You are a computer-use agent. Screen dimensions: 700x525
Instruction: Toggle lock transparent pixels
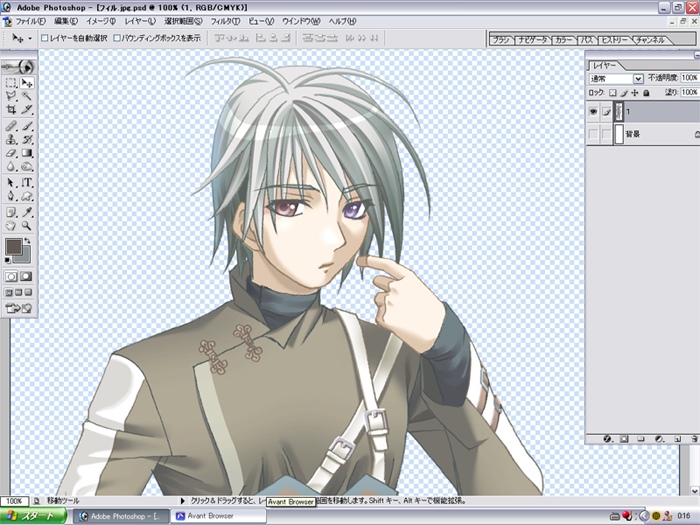click(613, 93)
